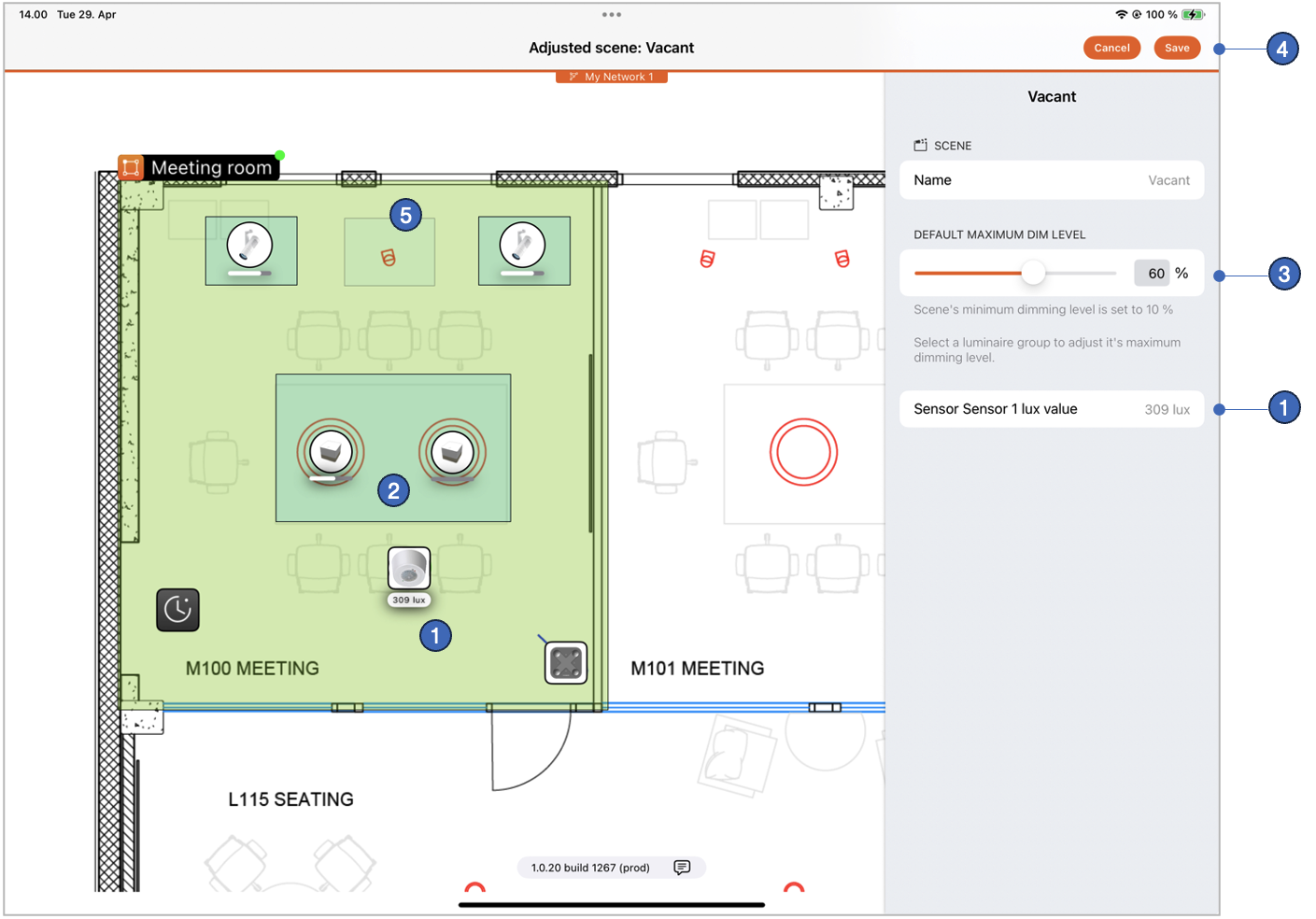Tap the My Network 1 tab
Viewport: 1316px width, 919px height.
coord(612,77)
